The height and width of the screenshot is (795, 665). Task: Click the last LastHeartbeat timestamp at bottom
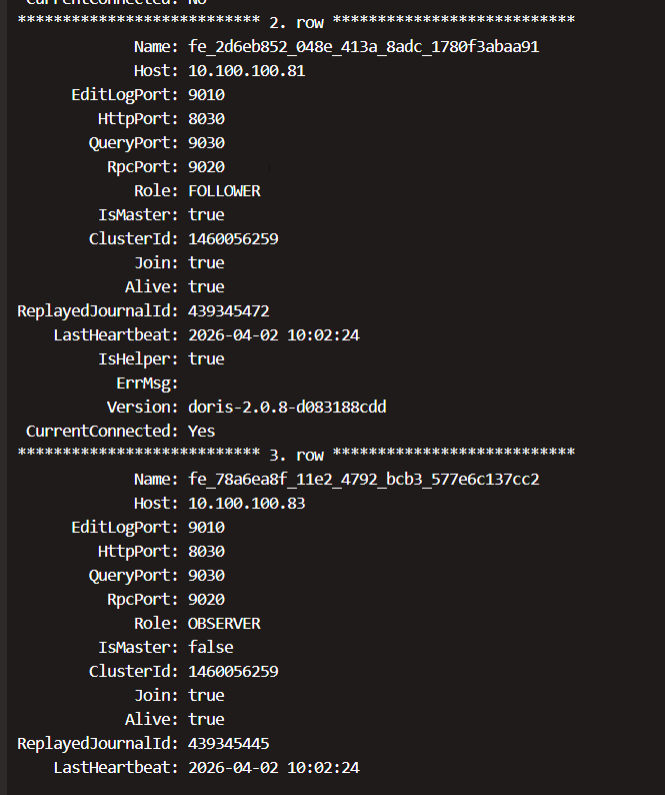pos(273,767)
